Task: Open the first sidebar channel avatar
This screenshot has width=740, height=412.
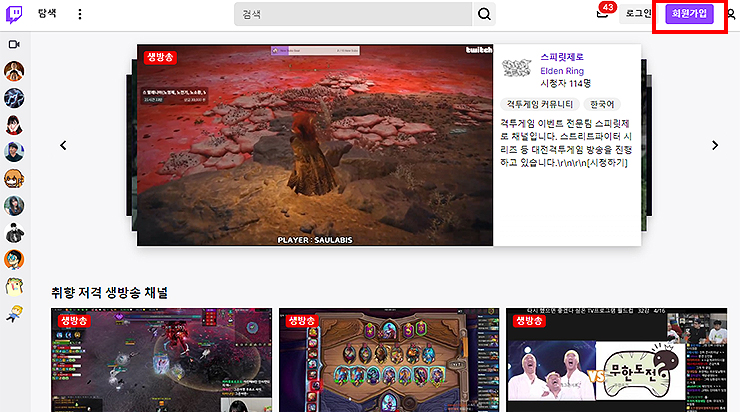Action: pos(14,71)
